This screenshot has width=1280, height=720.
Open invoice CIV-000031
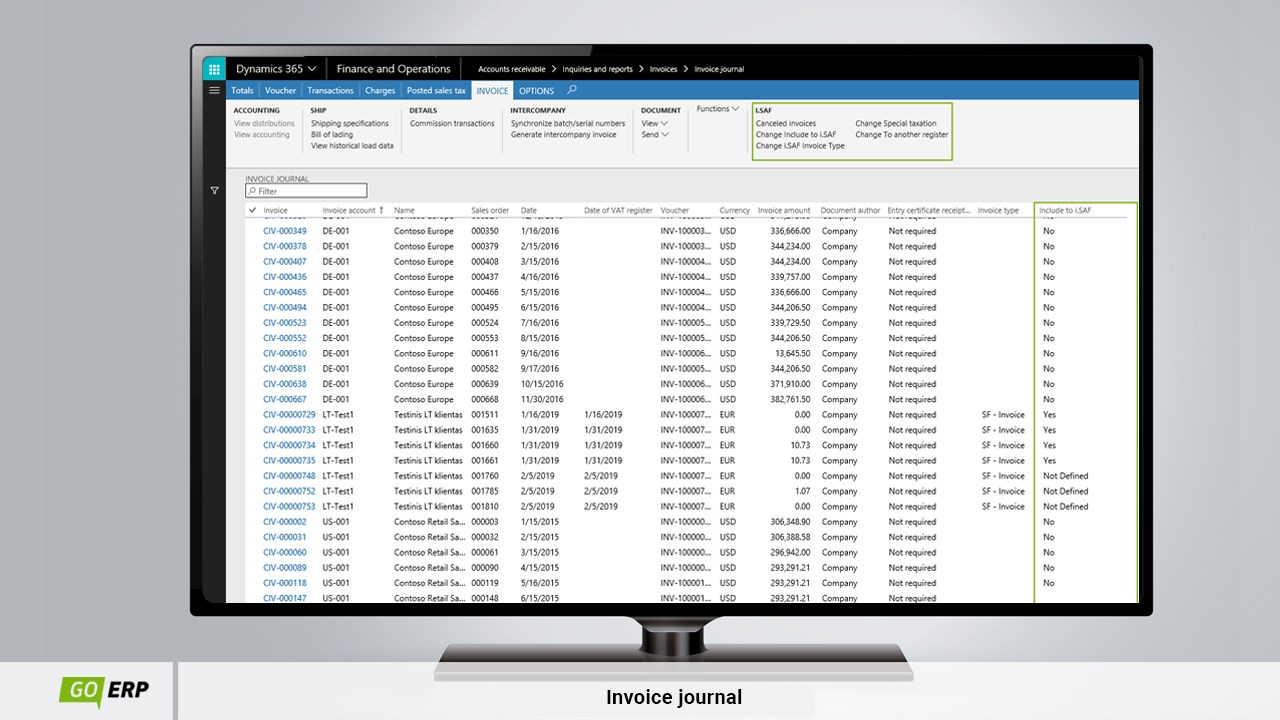(x=285, y=537)
